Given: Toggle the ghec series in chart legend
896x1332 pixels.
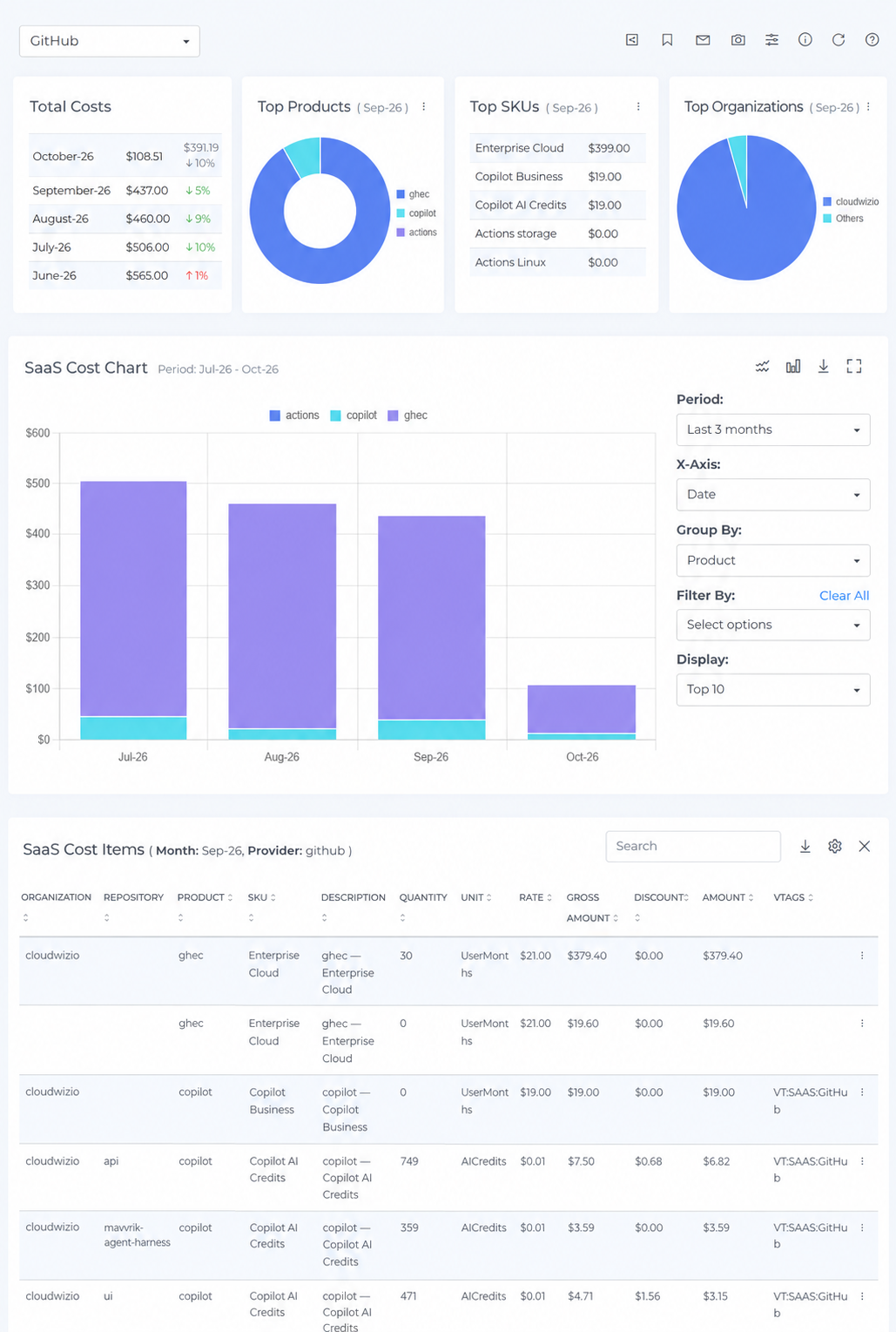Looking at the screenshot, I should coord(408,416).
